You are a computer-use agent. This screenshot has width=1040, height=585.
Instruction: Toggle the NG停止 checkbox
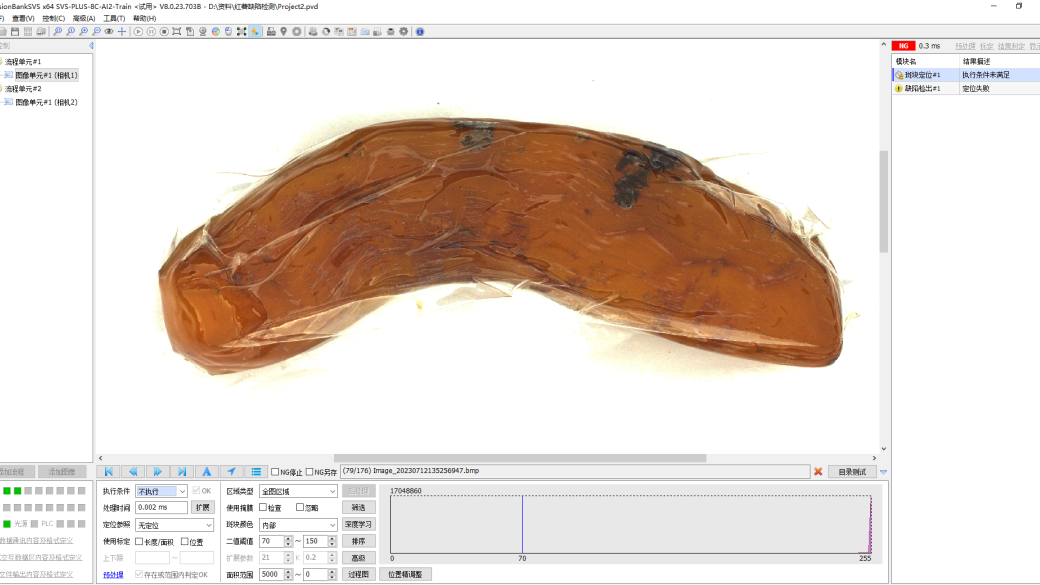275,472
